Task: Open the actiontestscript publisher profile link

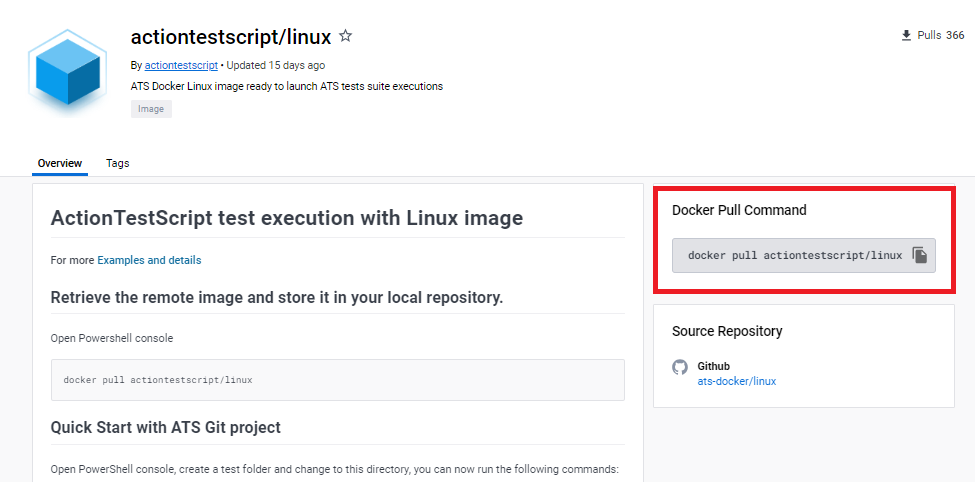Action: point(181,65)
